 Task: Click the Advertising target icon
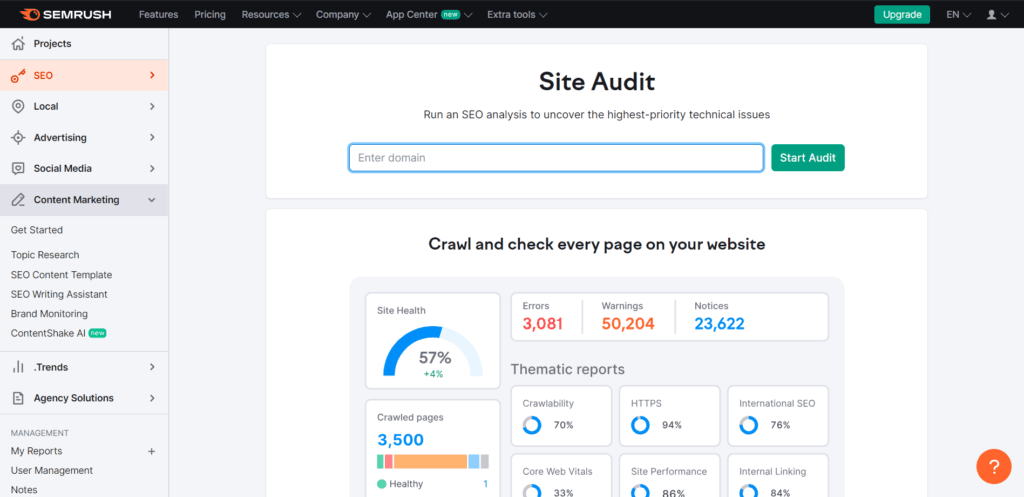click(17, 137)
